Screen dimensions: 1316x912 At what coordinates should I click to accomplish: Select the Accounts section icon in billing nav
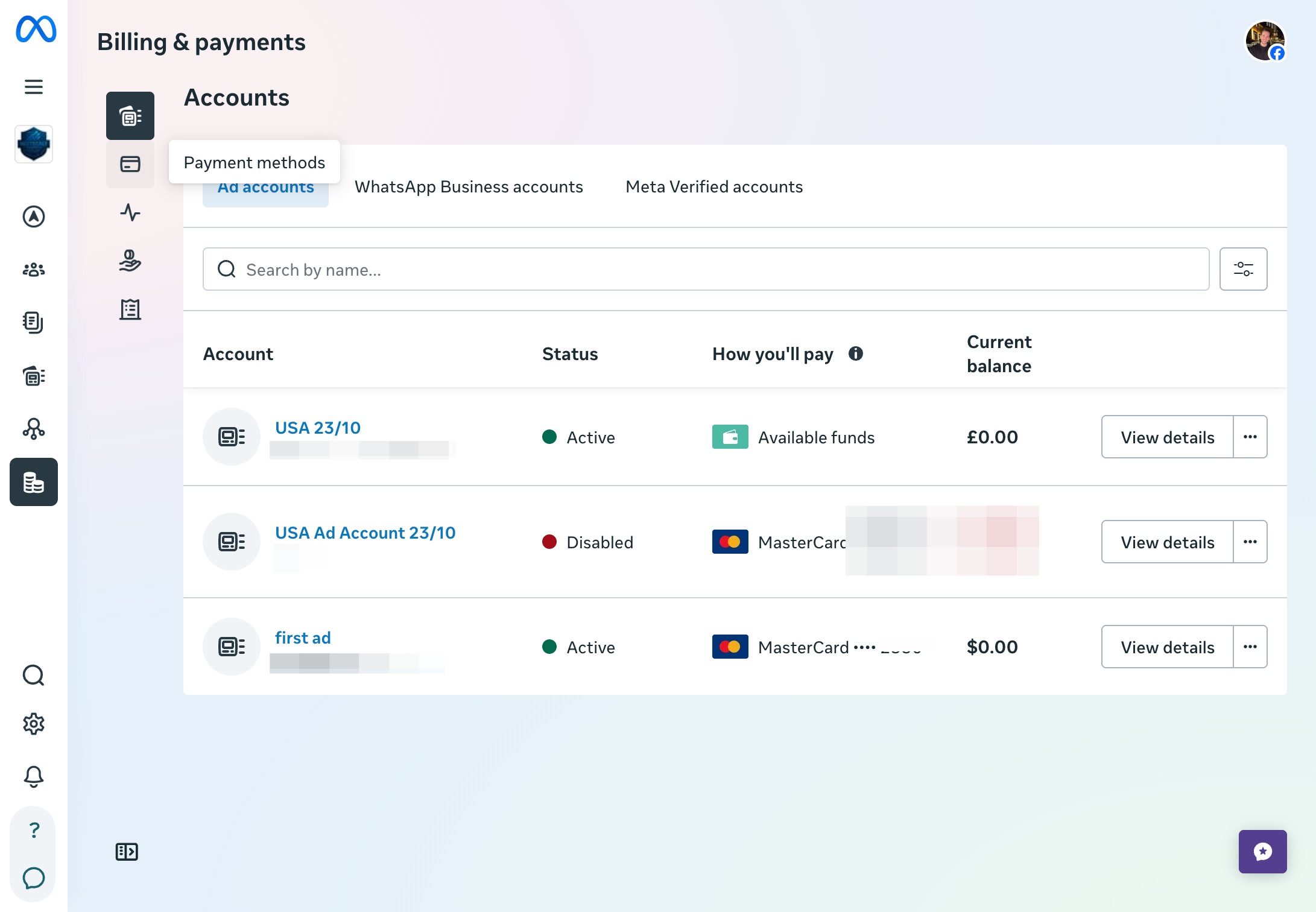(x=130, y=116)
